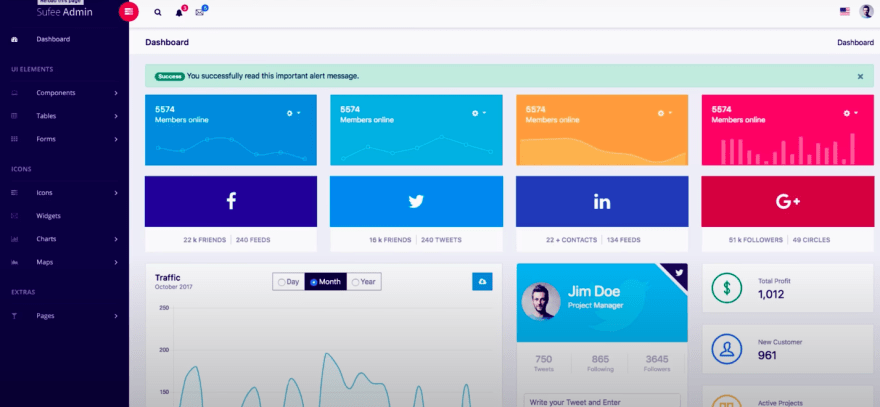
Task: Click the 51 k FOLLOWERS text
Action: (755, 240)
